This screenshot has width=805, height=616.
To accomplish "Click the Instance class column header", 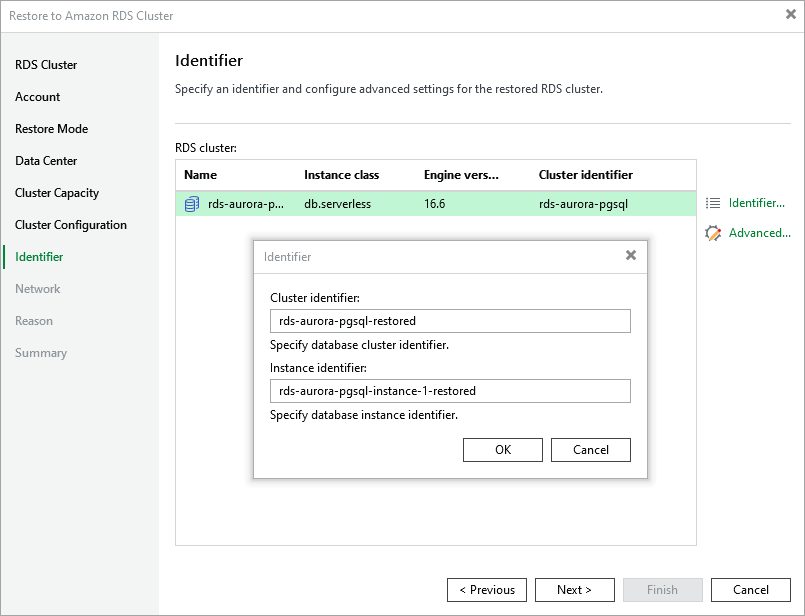I will click(341, 175).
